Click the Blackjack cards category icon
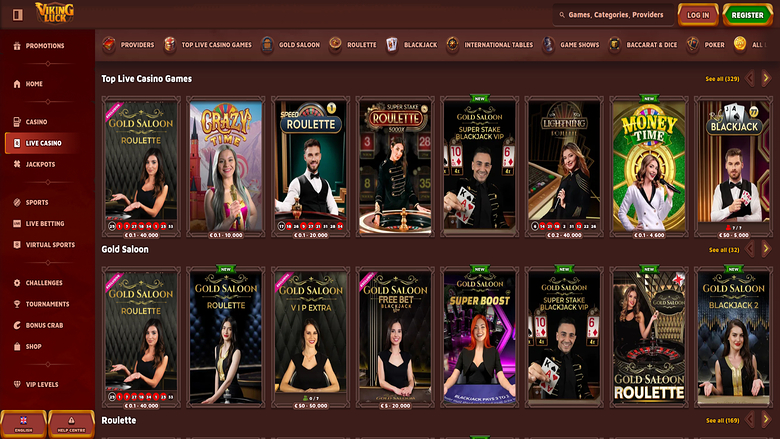This screenshot has width=780, height=439. [x=392, y=45]
